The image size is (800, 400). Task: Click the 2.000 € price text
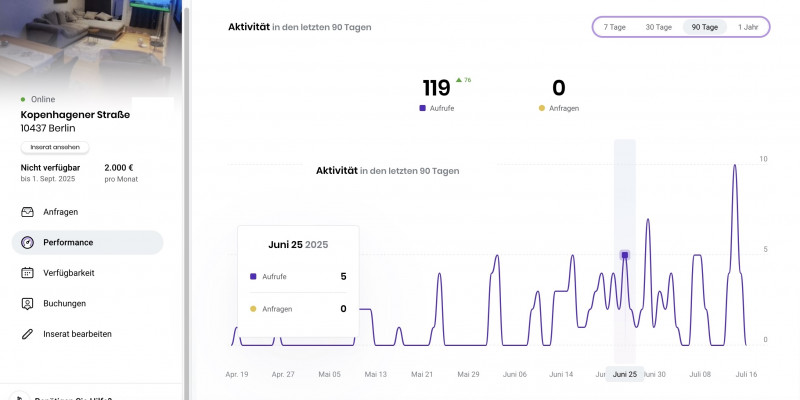click(x=119, y=167)
